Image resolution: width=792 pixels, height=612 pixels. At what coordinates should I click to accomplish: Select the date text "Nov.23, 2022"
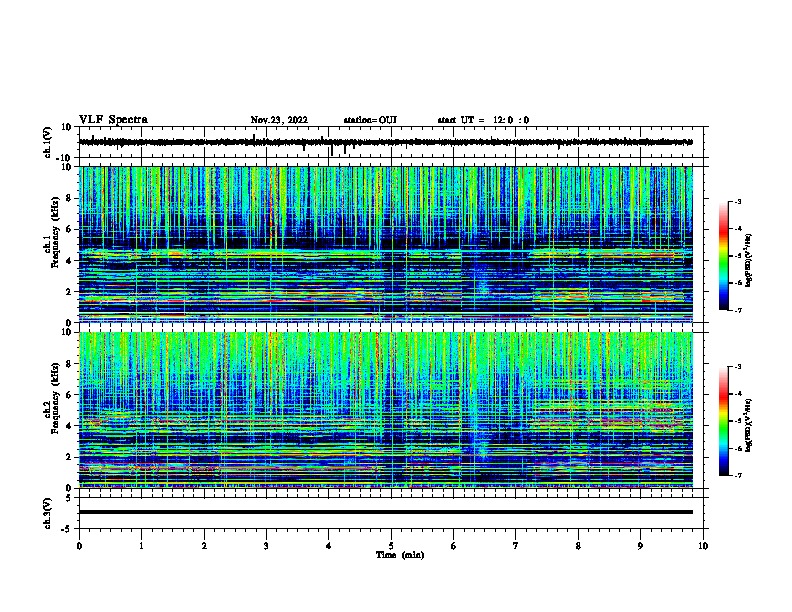279,120
